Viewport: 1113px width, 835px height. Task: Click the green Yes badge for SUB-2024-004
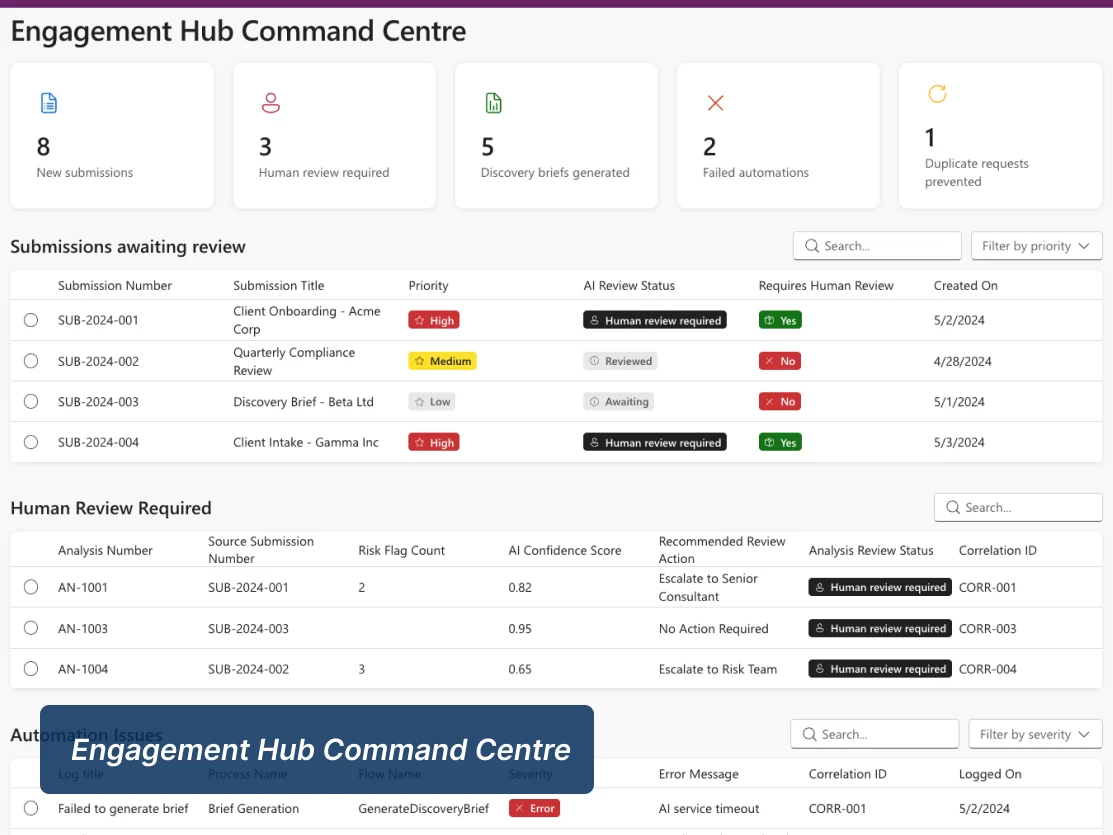tap(780, 442)
